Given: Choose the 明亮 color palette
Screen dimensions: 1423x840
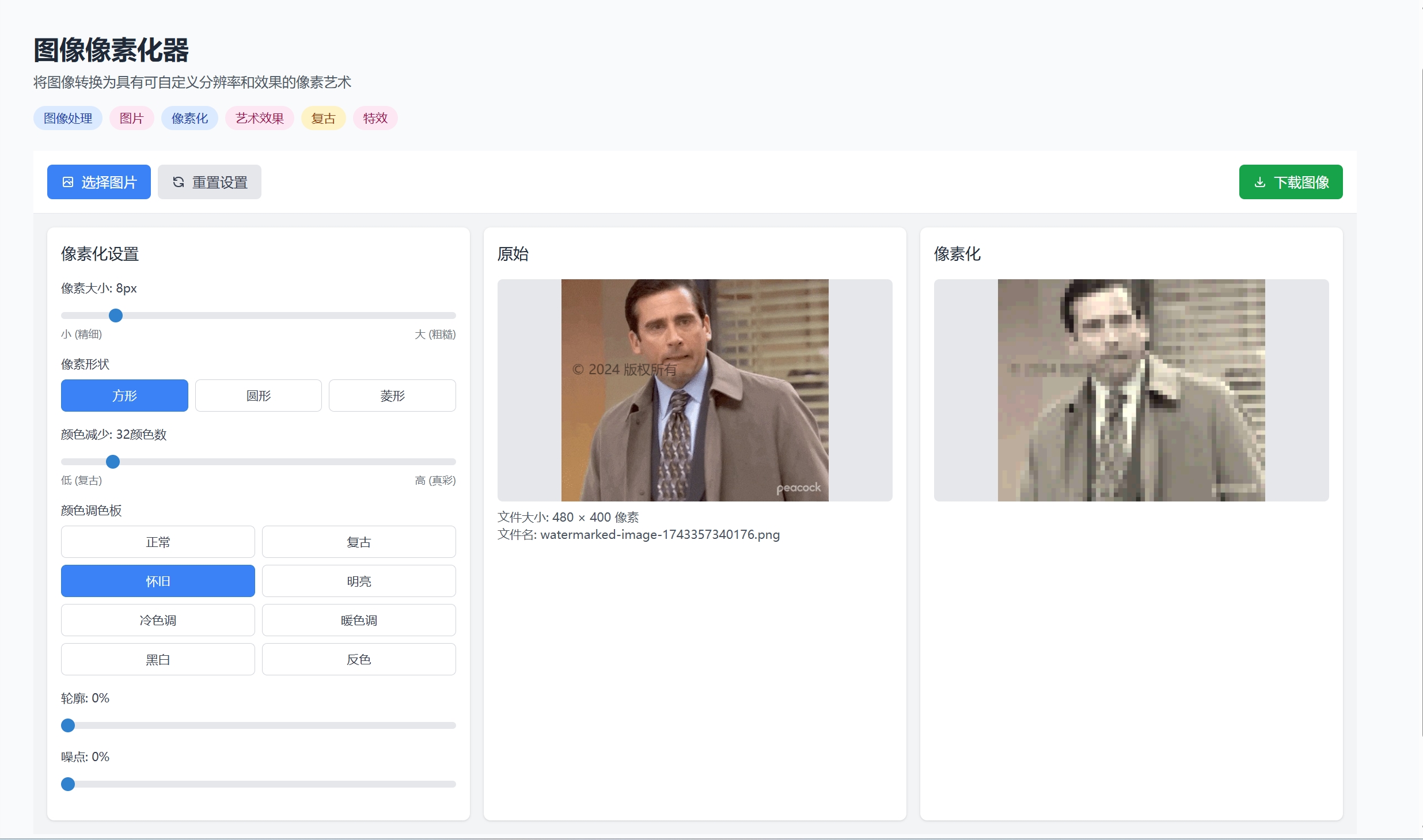Looking at the screenshot, I should 359,581.
